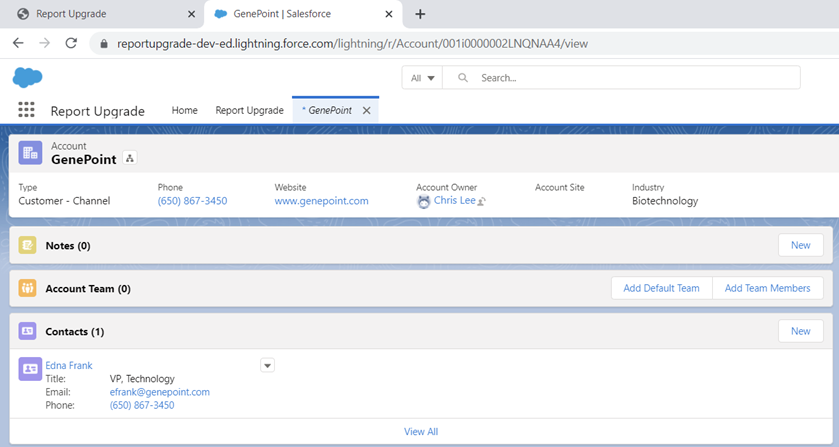Screen dimensions: 839x447
Task: Click the Edna Frank contact icon
Action: point(30,369)
